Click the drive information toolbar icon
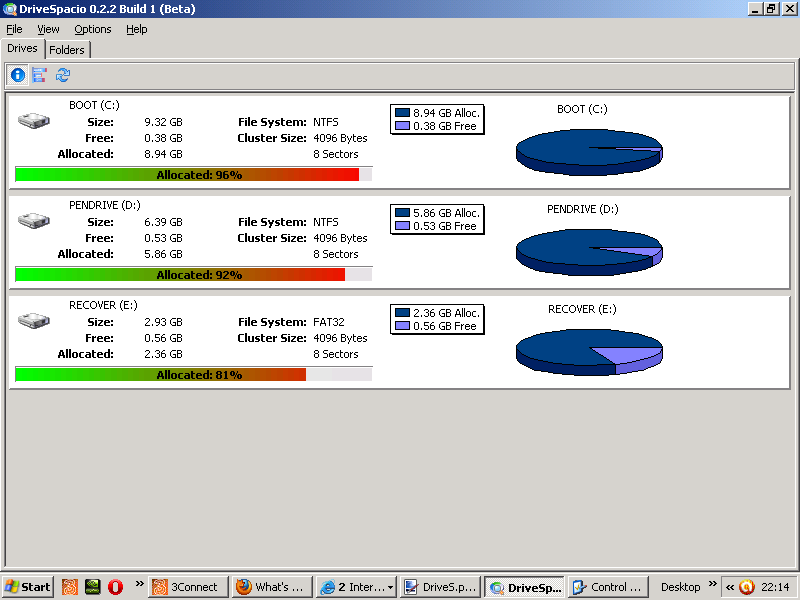 tap(17, 76)
